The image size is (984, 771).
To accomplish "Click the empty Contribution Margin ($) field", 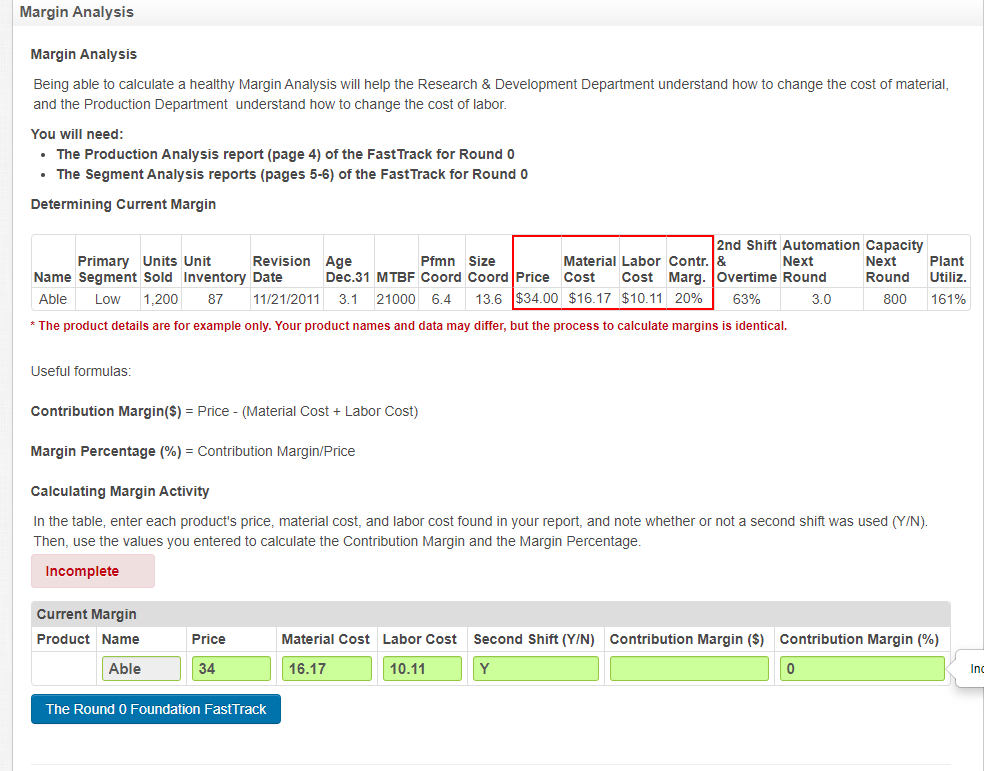I will [688, 668].
